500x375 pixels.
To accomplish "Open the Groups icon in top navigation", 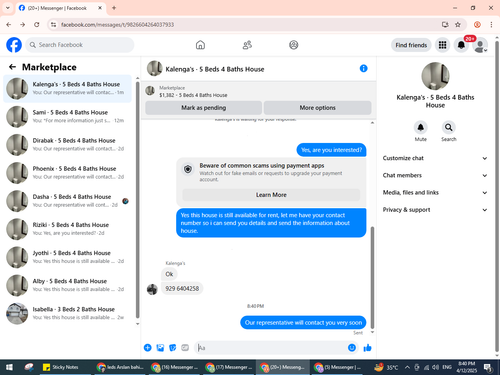I will click(294, 45).
